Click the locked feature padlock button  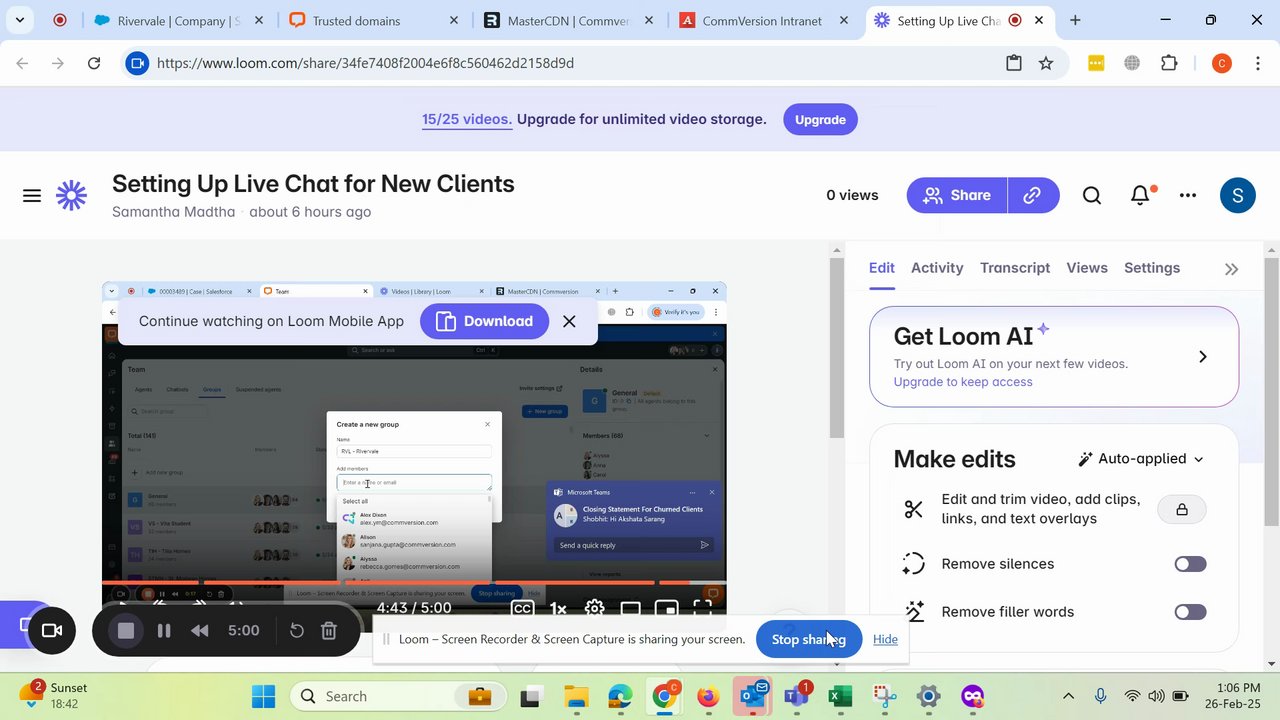(x=1182, y=509)
